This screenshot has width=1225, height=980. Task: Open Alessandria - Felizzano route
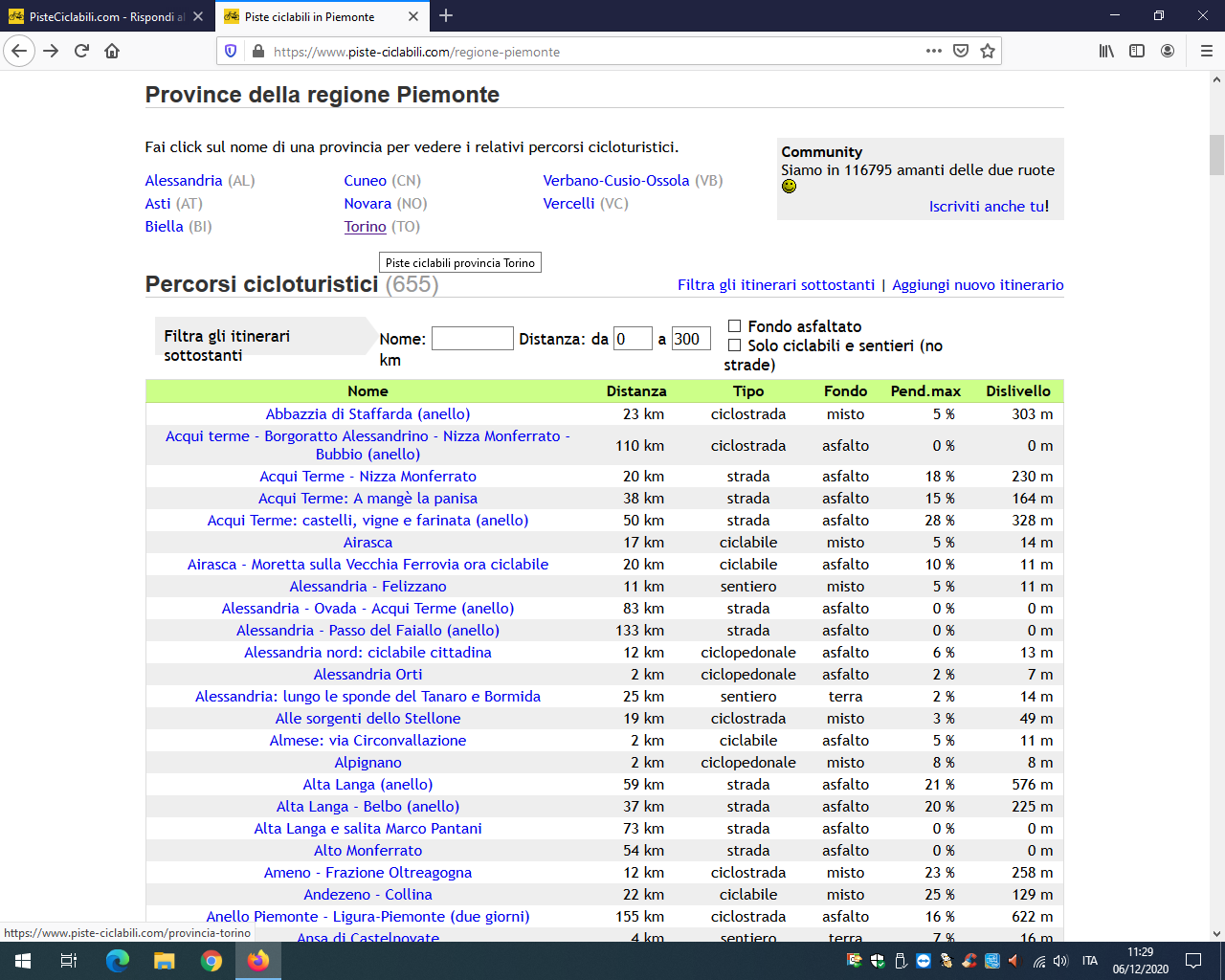[x=368, y=587]
